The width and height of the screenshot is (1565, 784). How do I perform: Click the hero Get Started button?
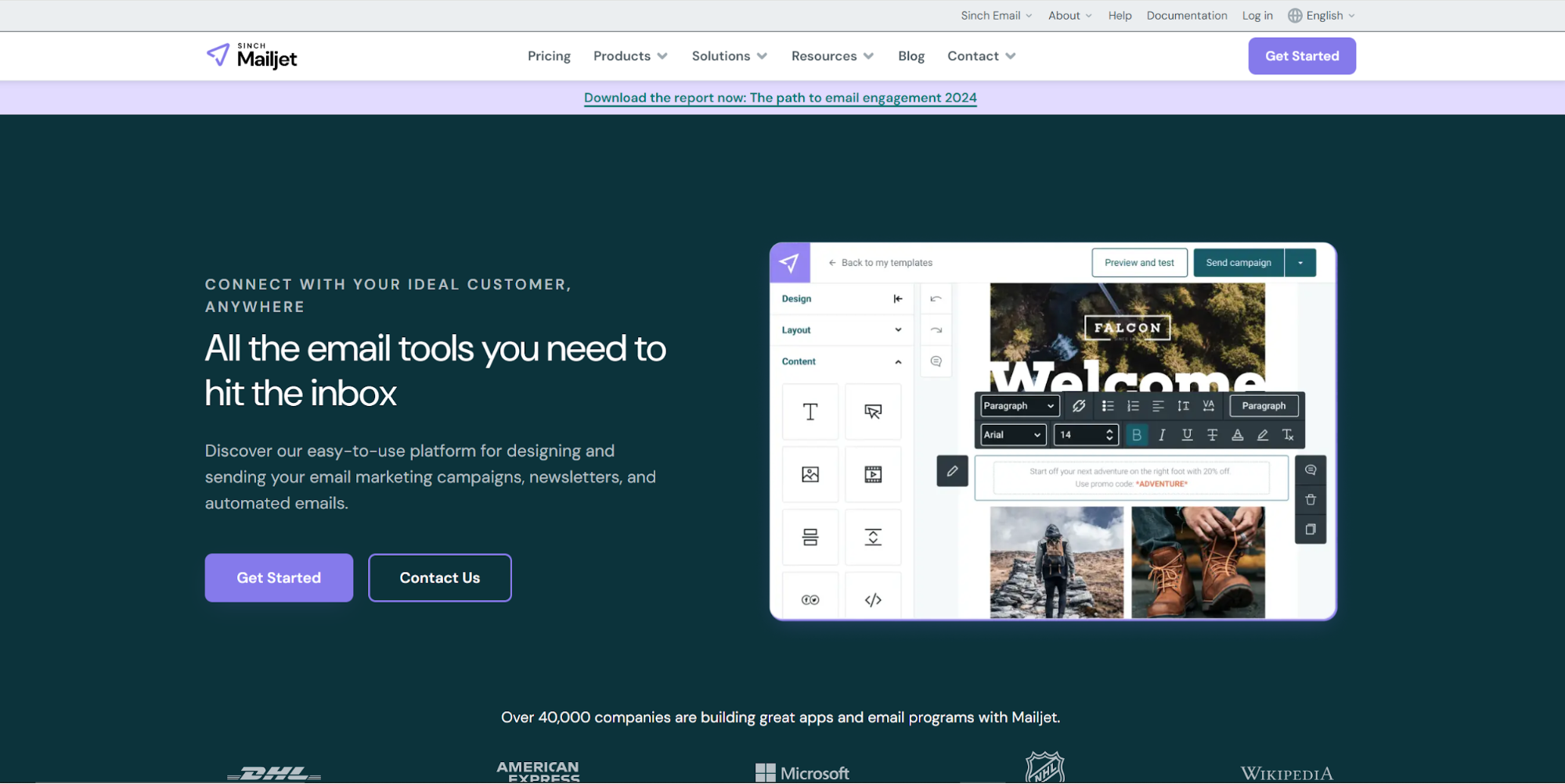pyautogui.click(x=279, y=577)
